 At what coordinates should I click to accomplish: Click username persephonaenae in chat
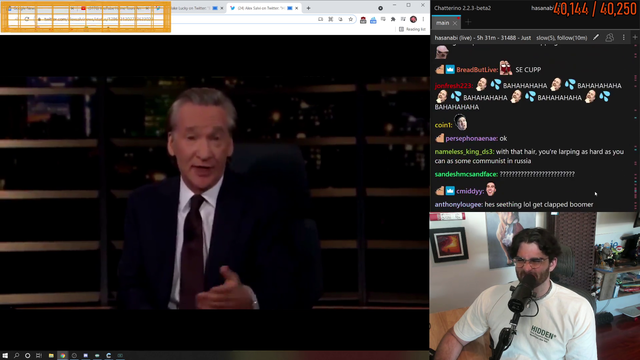pos(471,138)
